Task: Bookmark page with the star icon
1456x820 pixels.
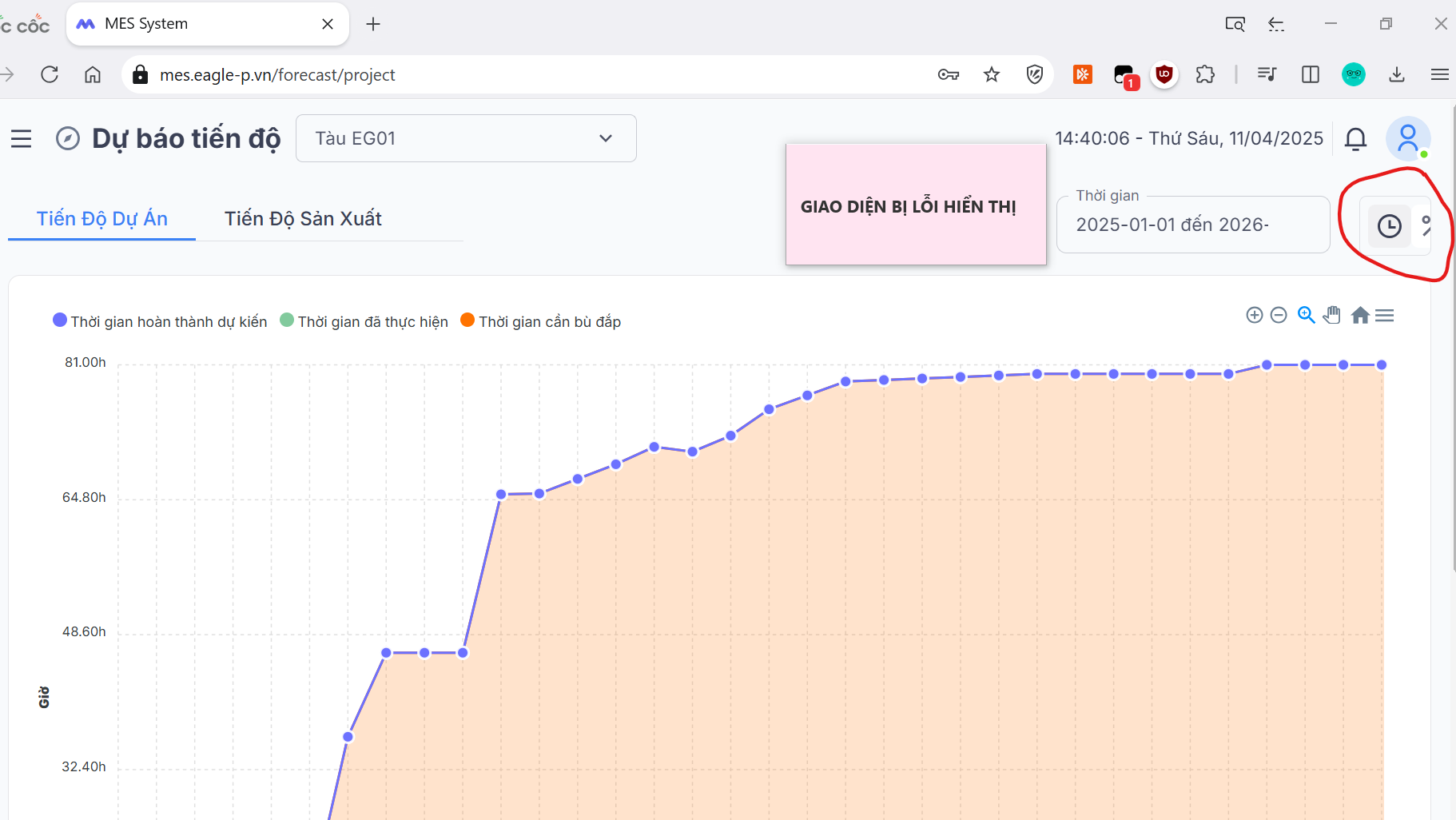Action: tap(992, 74)
